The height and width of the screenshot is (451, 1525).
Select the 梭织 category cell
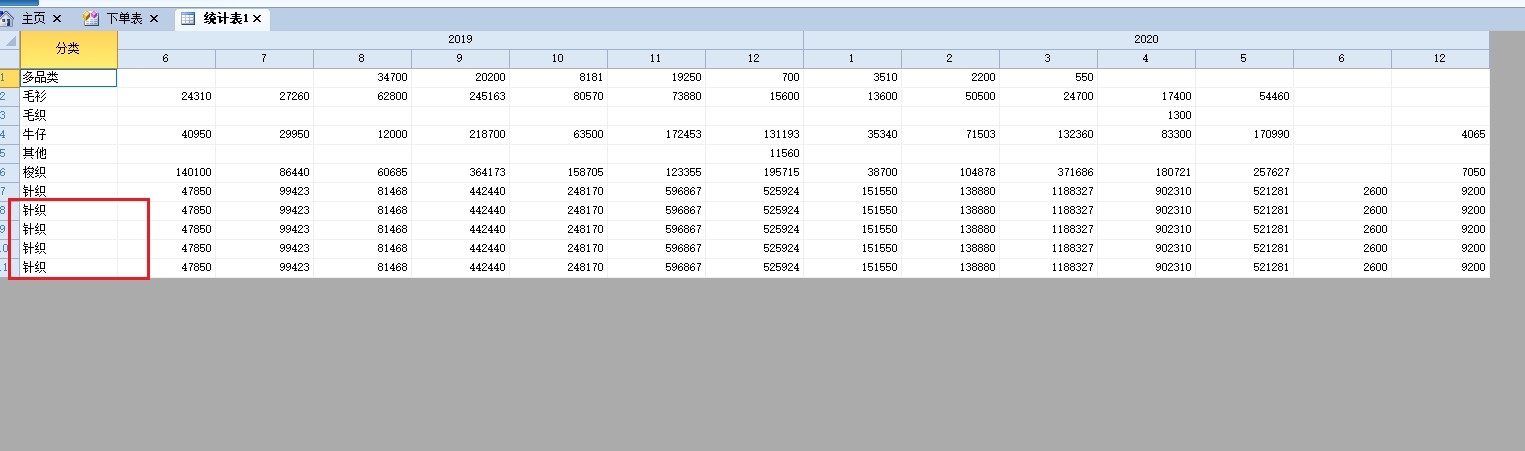tap(68, 172)
